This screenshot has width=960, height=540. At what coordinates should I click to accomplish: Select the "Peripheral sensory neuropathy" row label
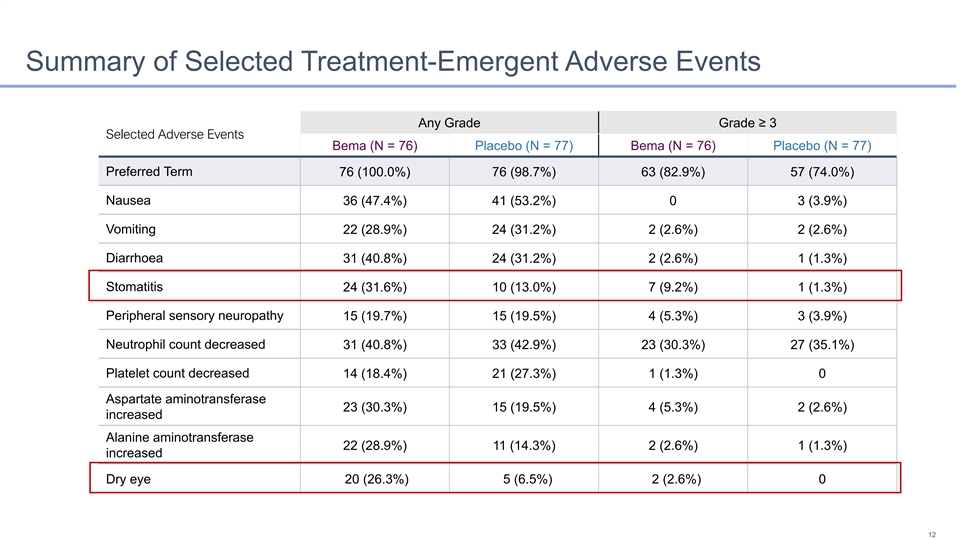[194, 316]
